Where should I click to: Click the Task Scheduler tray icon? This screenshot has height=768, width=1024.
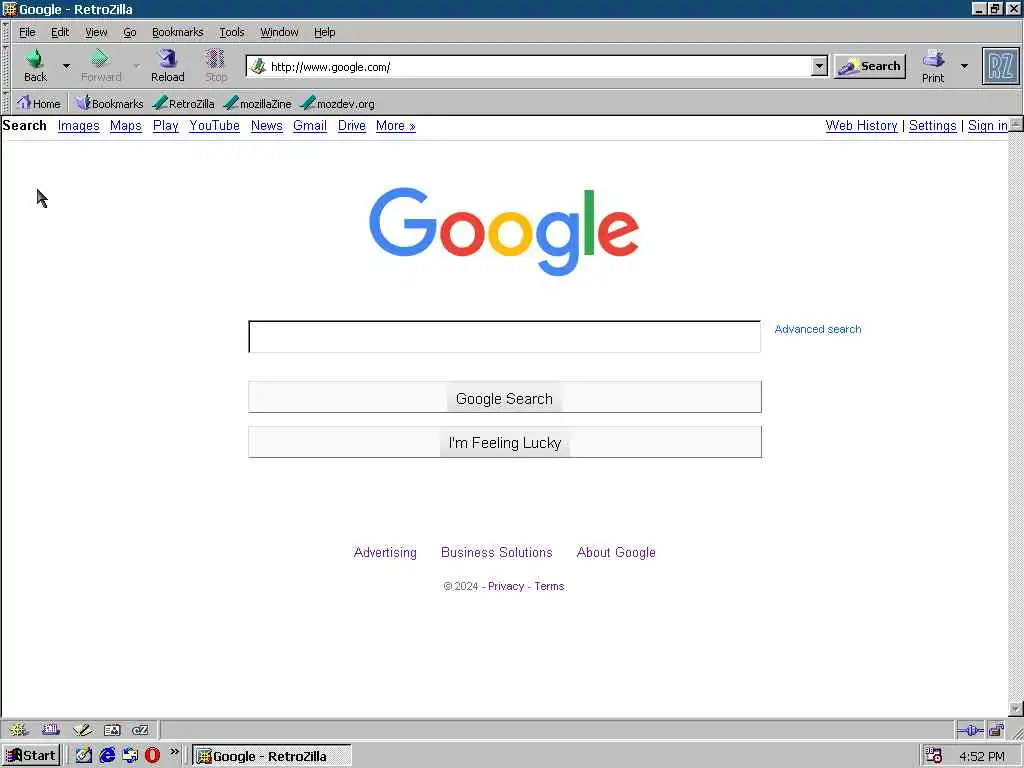(x=934, y=756)
